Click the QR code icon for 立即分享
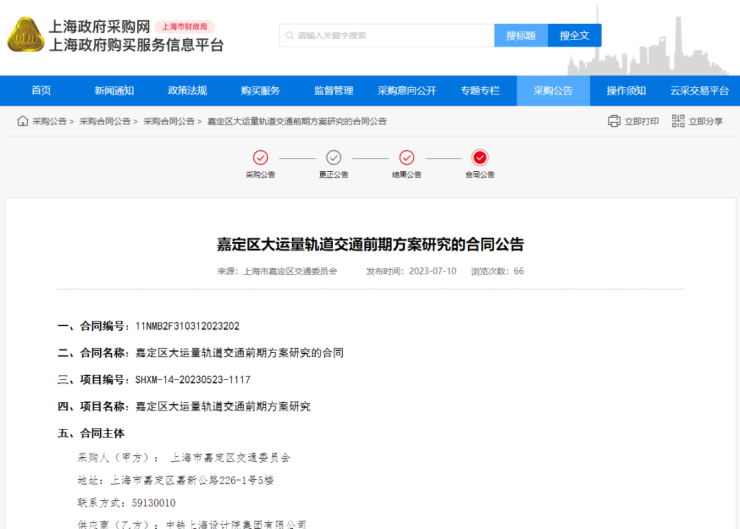This screenshot has height=529, width=740. (678, 121)
